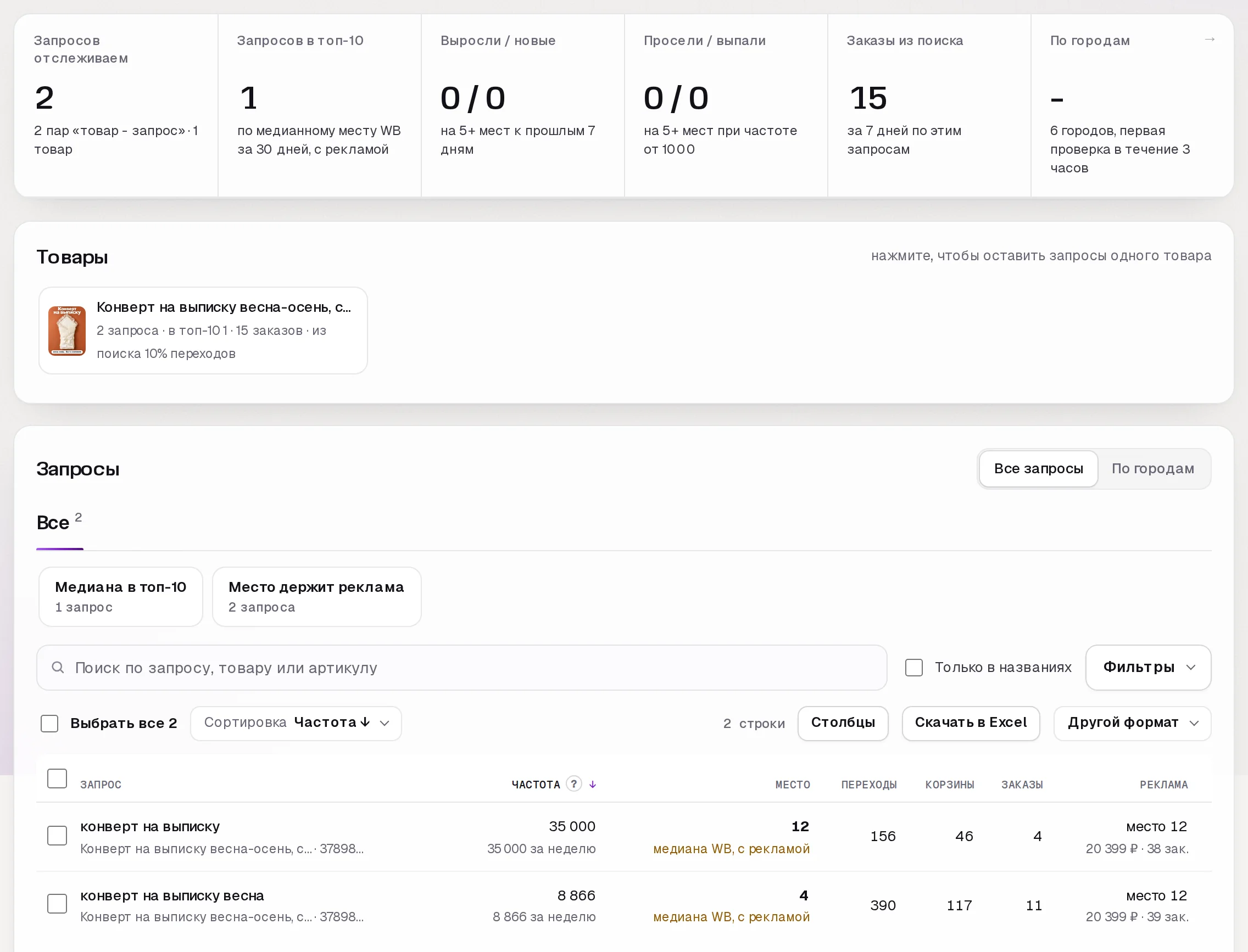Screen dimensions: 1248x952
Task: Click the ЗАКАЗЫ column header
Action: coord(1022,785)
